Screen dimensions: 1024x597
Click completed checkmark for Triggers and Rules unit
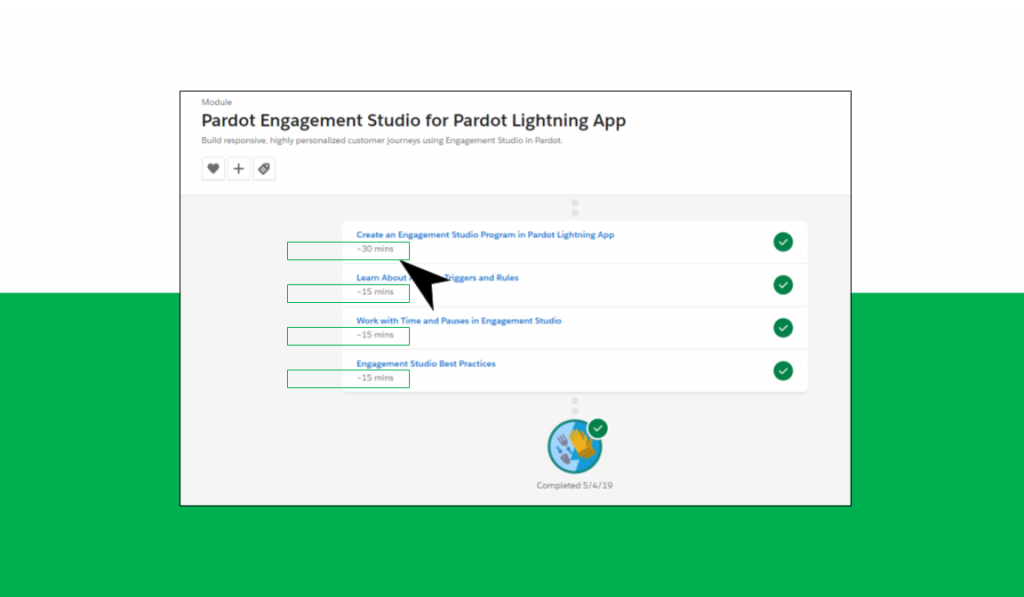783,285
